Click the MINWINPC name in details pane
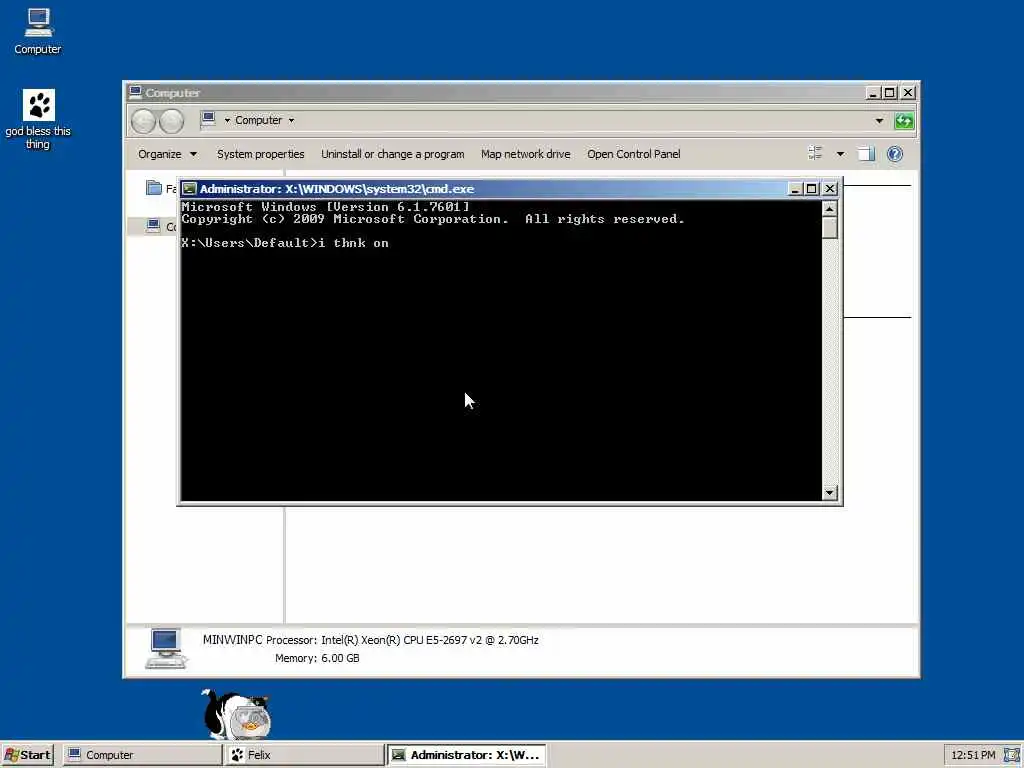Viewport: 1024px width, 768px height. click(232, 640)
